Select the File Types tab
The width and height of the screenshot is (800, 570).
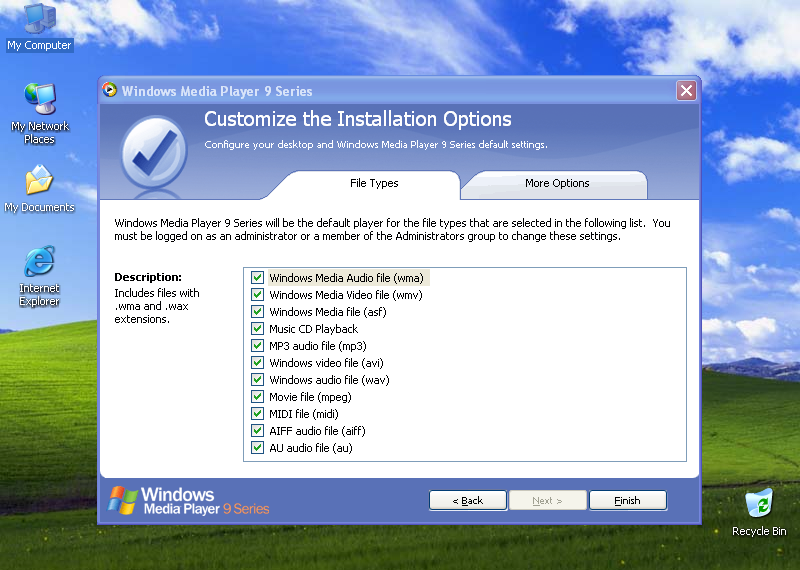click(x=373, y=184)
